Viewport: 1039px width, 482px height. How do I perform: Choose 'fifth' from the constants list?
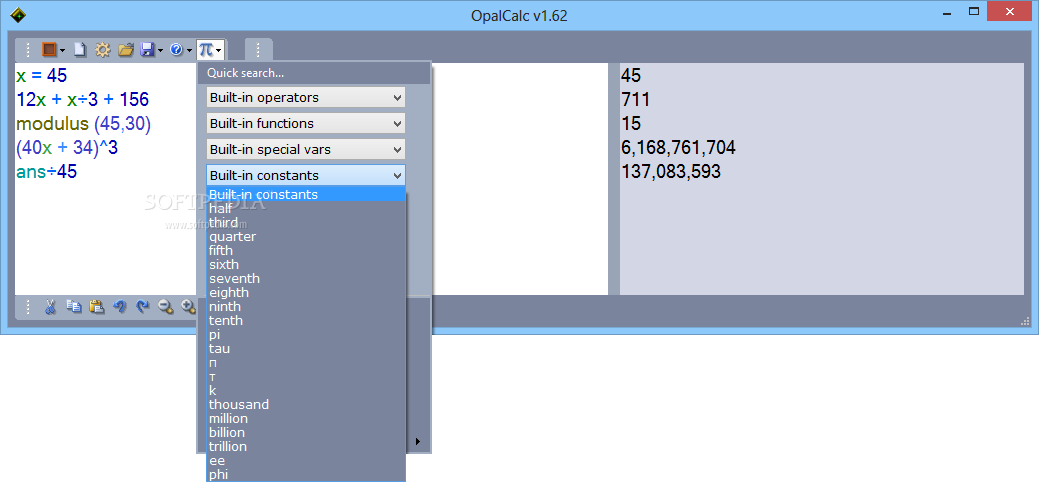click(306, 251)
